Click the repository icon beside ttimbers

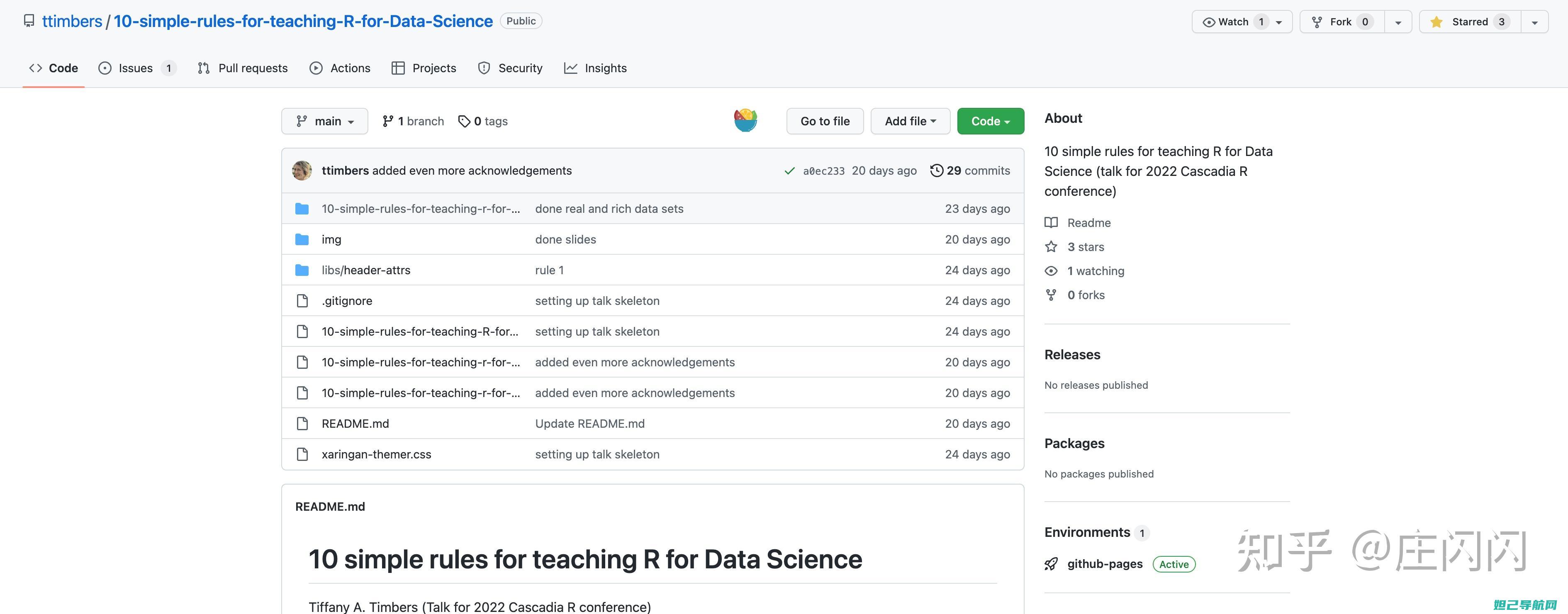tap(29, 21)
